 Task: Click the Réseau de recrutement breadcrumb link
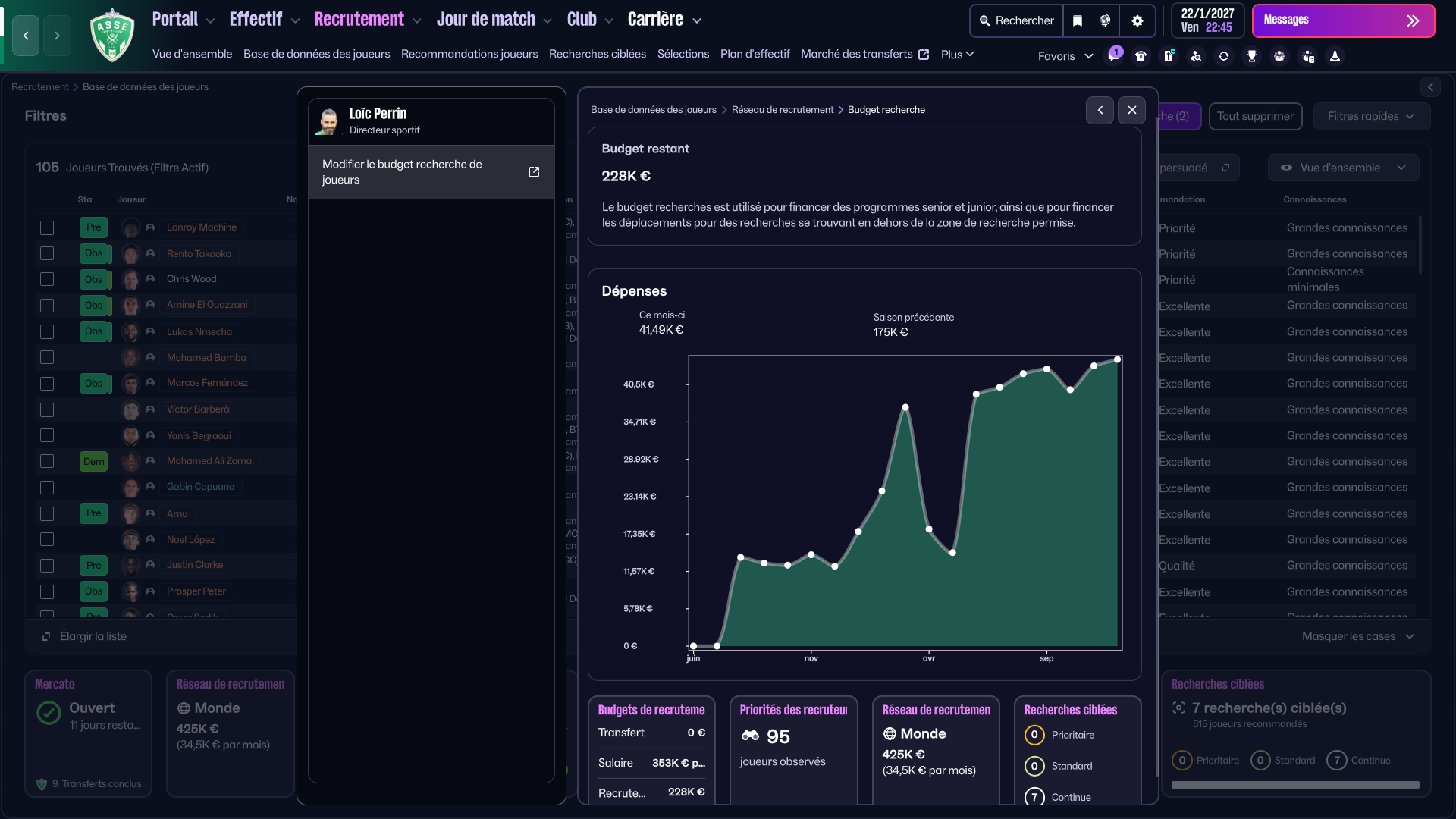tap(782, 110)
